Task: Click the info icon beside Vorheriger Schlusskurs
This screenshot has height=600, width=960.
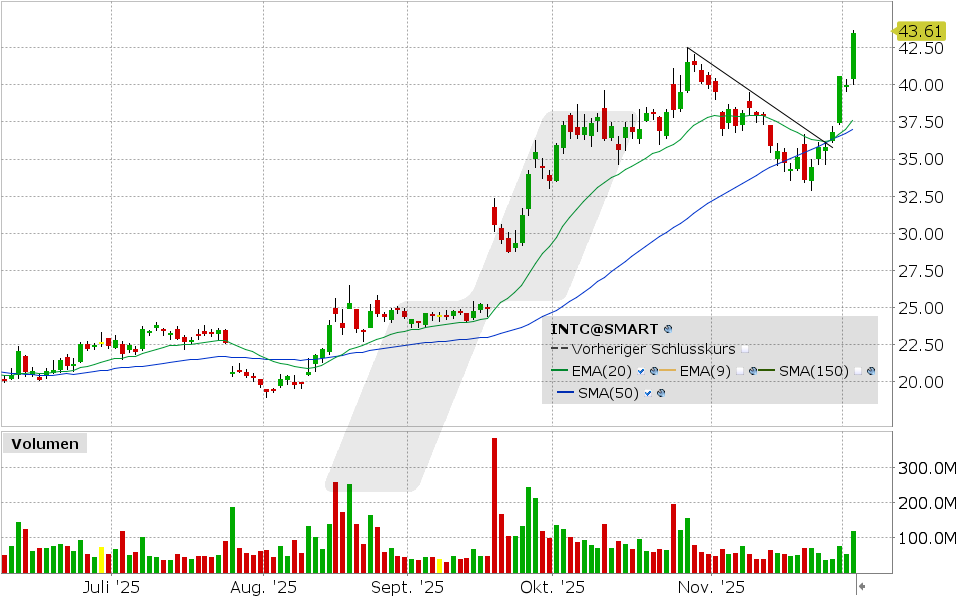Action: [745, 349]
